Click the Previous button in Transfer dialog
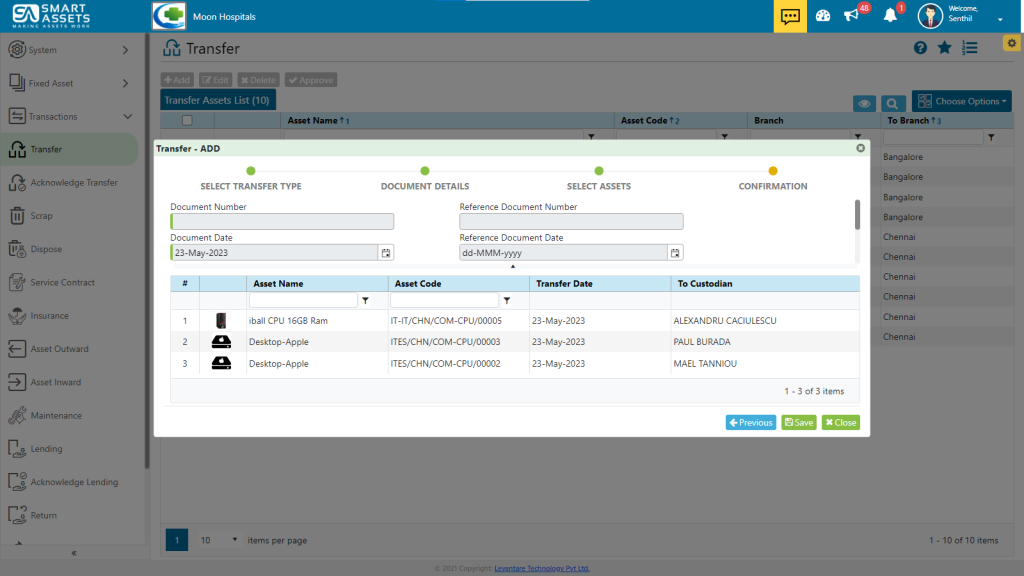 [x=750, y=422]
